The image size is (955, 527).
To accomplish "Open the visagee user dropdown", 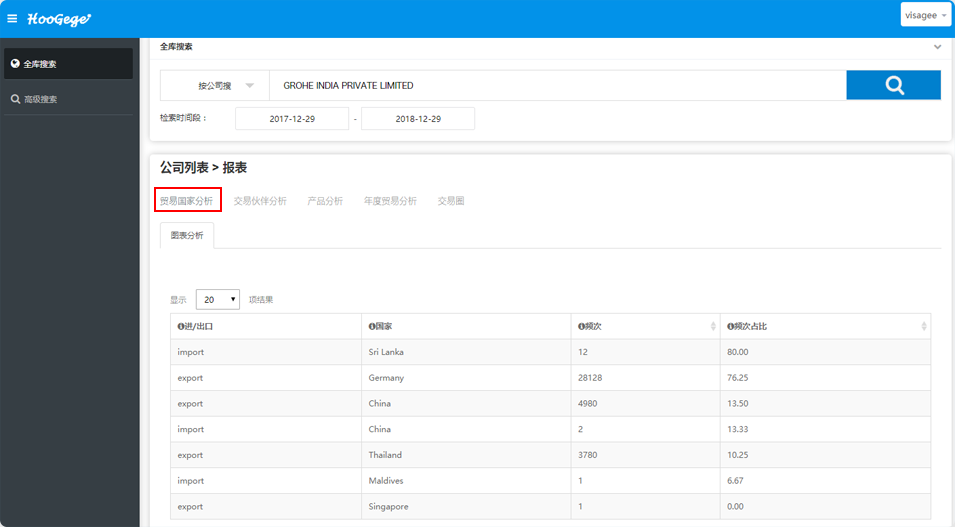I will tap(925, 15).
